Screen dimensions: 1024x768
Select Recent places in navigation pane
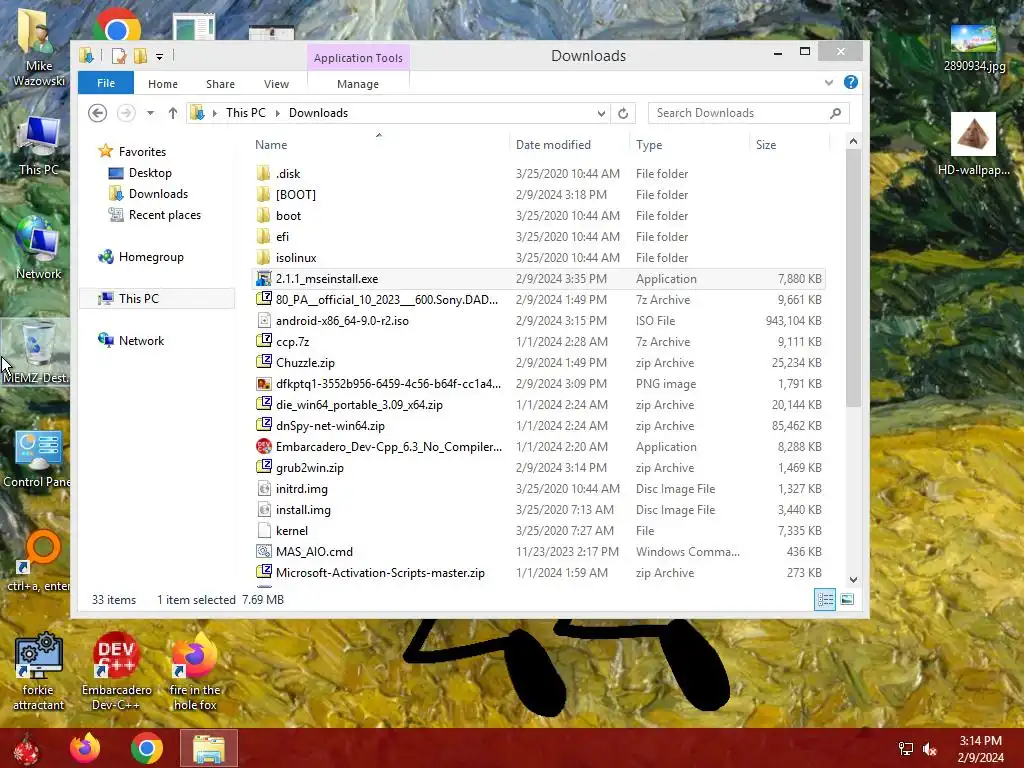(165, 215)
